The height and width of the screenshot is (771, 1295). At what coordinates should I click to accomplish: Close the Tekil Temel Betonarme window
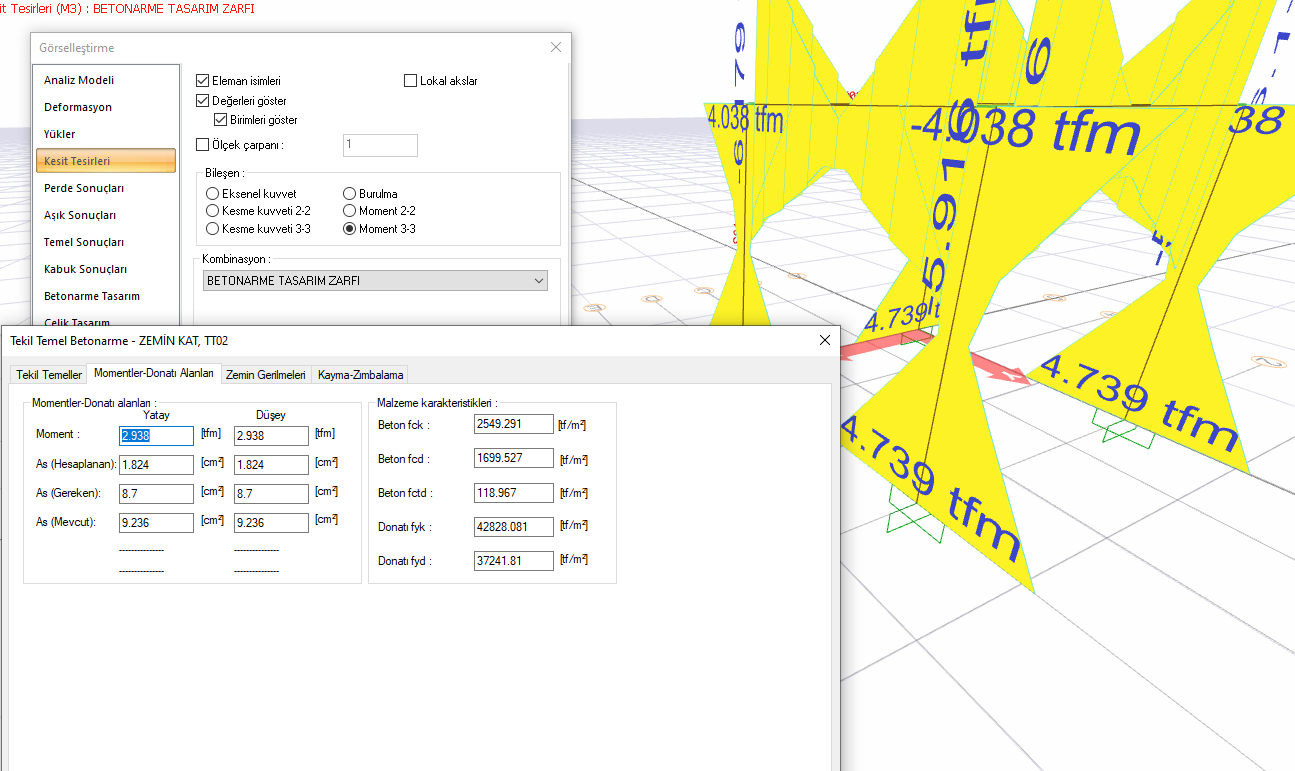825,340
